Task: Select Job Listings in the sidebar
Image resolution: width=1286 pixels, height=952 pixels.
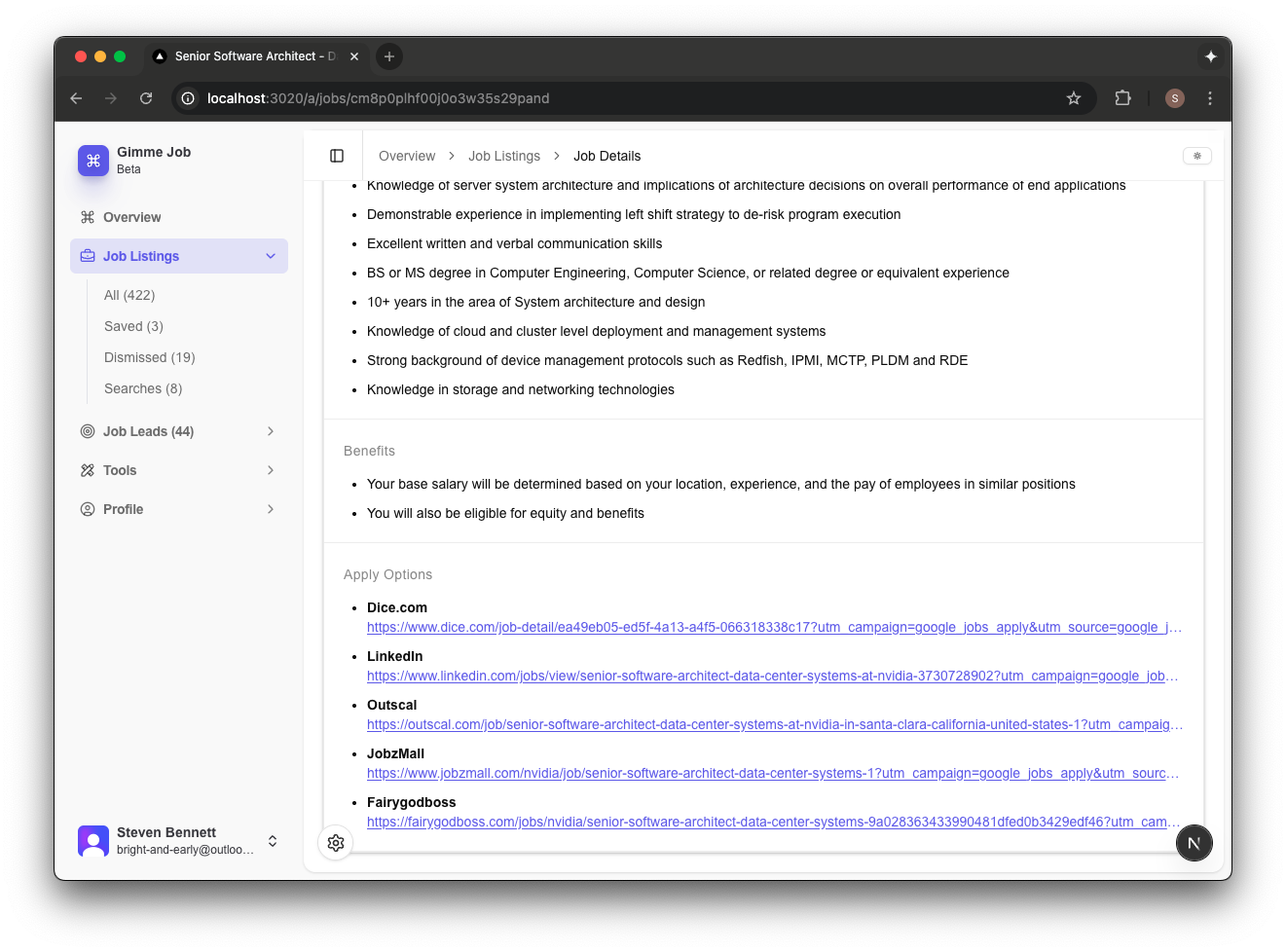Action: pyautogui.click(x=179, y=256)
